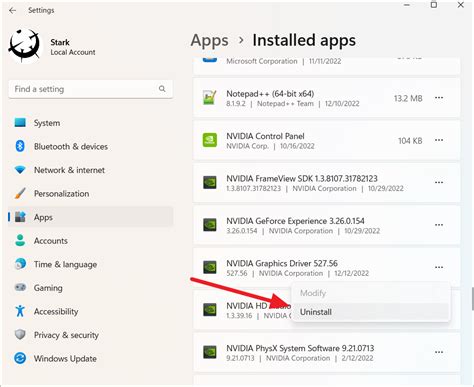Focus the Find a setting search box

[91, 89]
